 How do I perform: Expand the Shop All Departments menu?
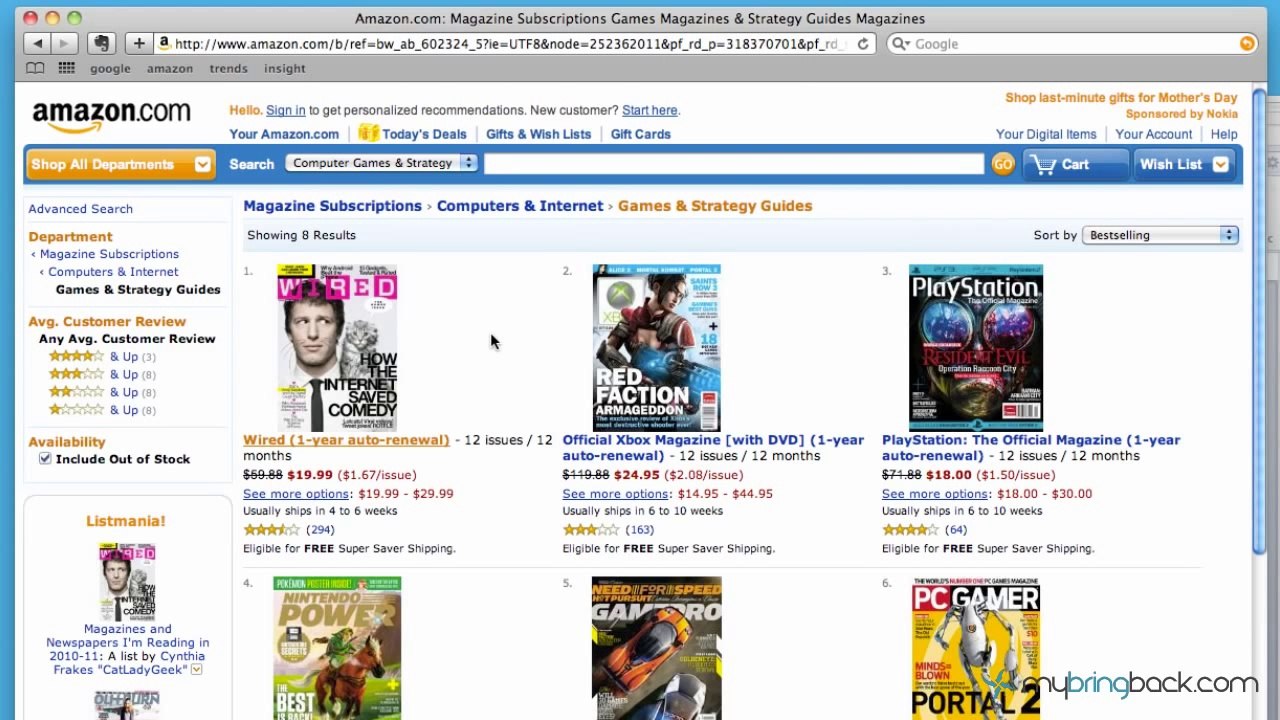[x=120, y=165]
